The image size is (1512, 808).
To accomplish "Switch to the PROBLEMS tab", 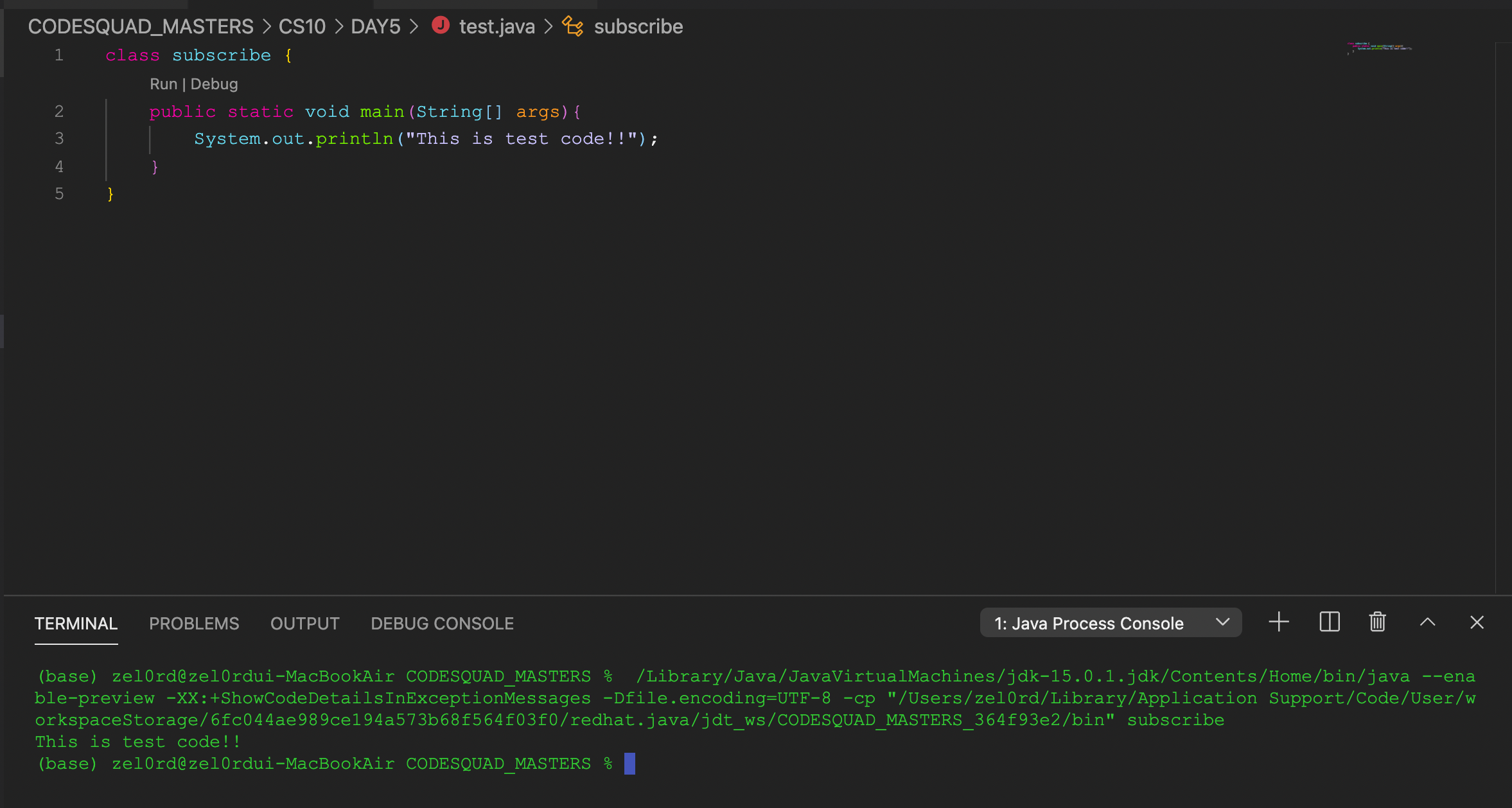I will (194, 624).
